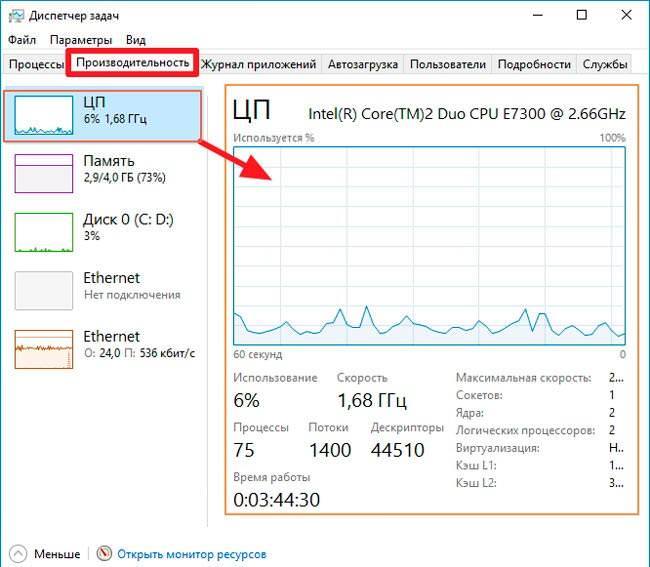Image resolution: width=650 pixels, height=567 pixels.
Task: Click the Потоки count 1400
Action: click(330, 450)
